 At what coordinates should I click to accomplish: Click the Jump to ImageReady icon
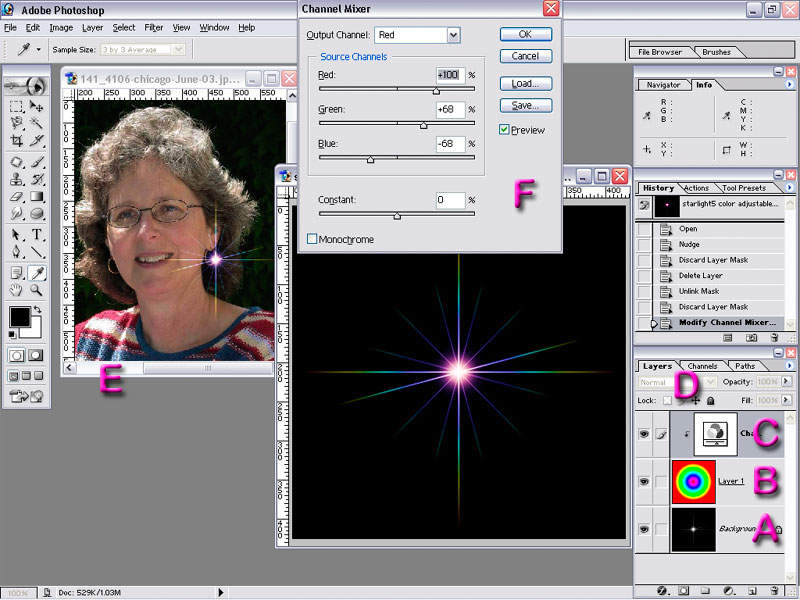click(x=26, y=396)
